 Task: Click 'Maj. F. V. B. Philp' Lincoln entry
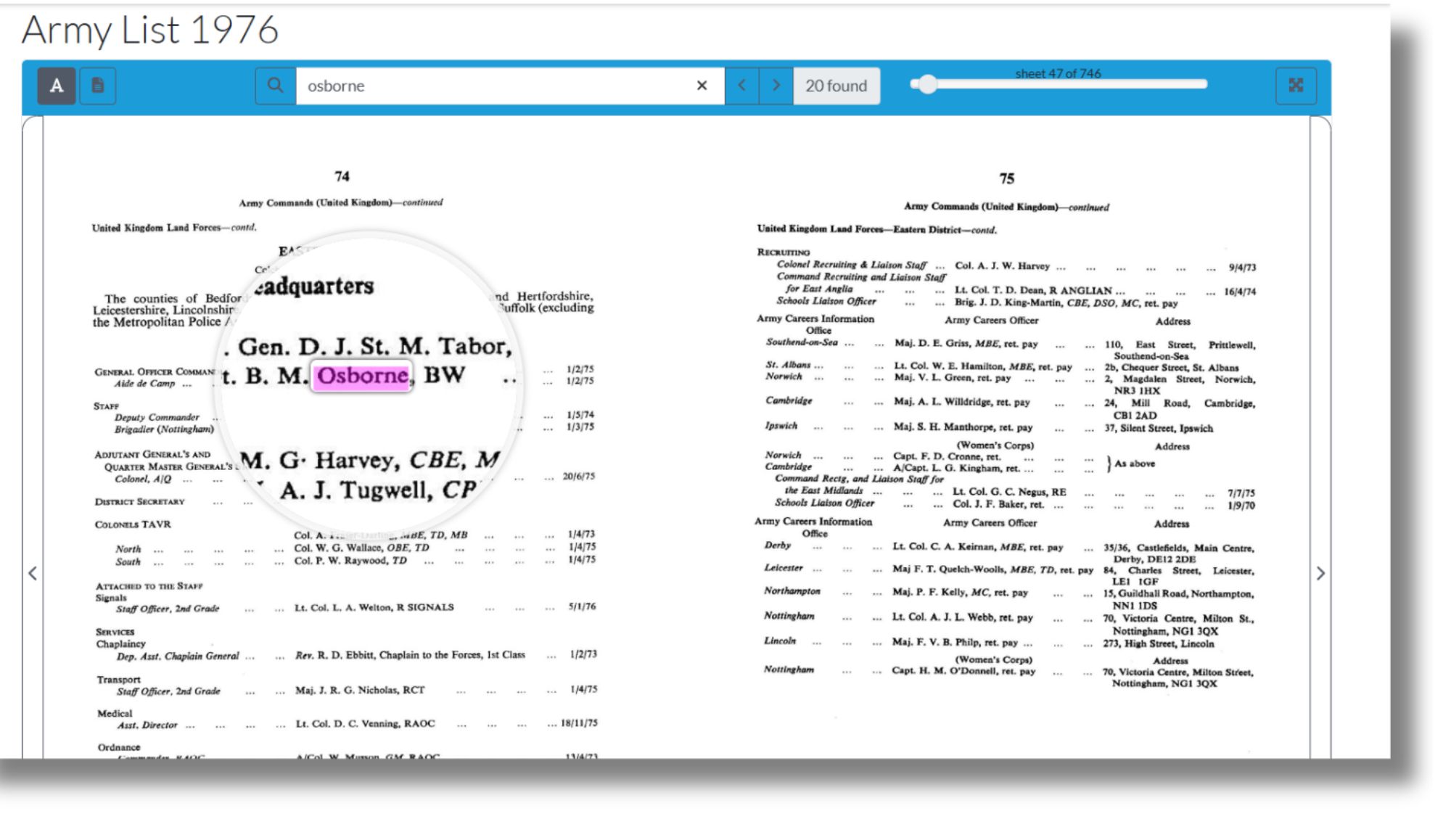click(955, 642)
